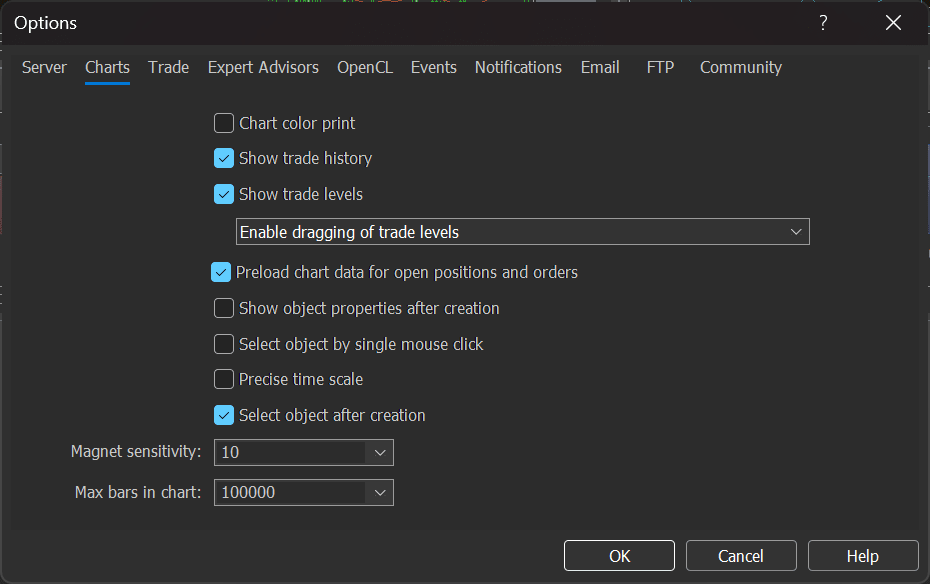The height and width of the screenshot is (584, 930).
Task: Toggle Preload chart data for open positions
Action: [221, 272]
